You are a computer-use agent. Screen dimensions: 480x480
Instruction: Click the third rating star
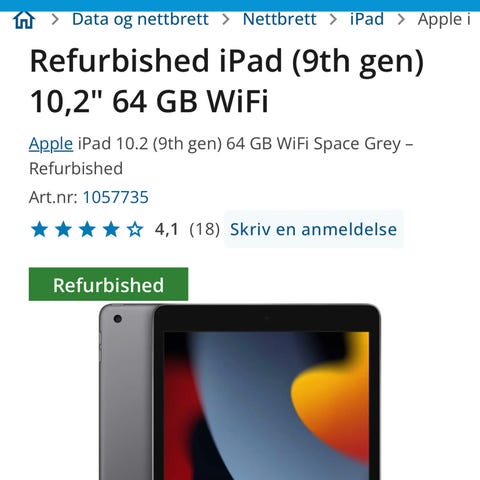[x=87, y=229]
